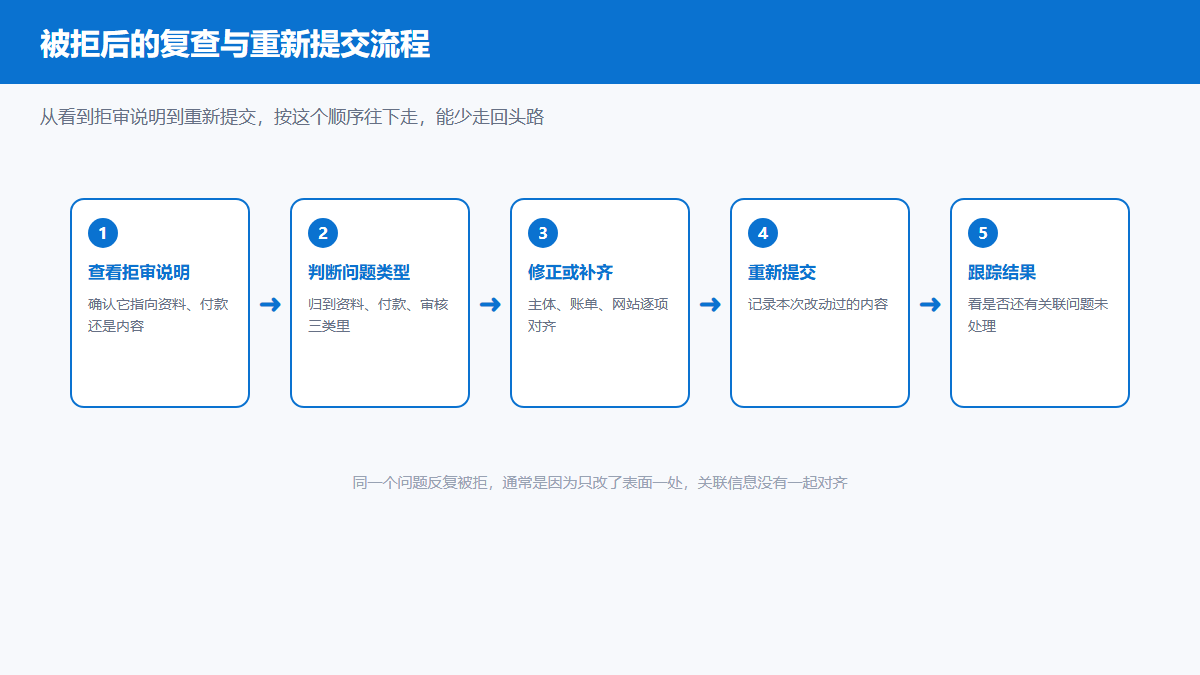The height and width of the screenshot is (675, 1200).
Task: Select the heading 修正或补齐
Action: [571, 272]
